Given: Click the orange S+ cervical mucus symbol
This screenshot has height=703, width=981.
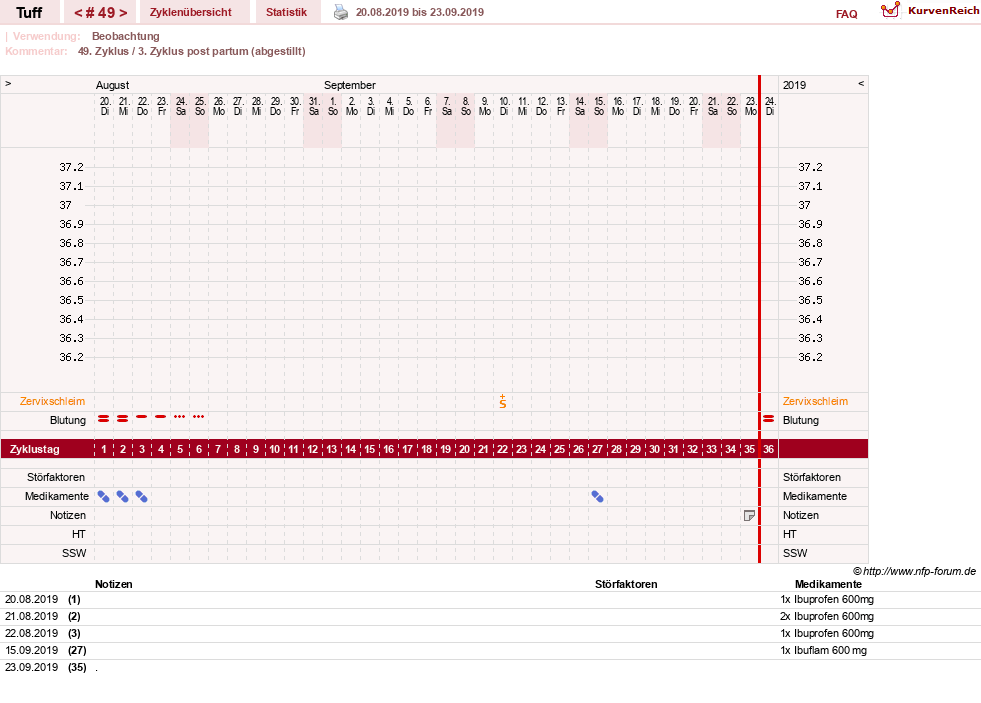Looking at the screenshot, I should click(x=503, y=402).
